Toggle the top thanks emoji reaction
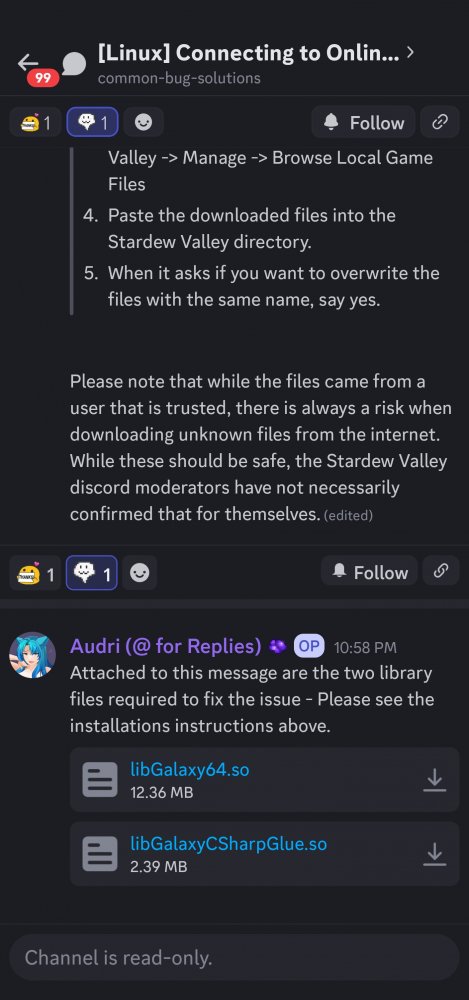469x1000 pixels. [x=36, y=122]
